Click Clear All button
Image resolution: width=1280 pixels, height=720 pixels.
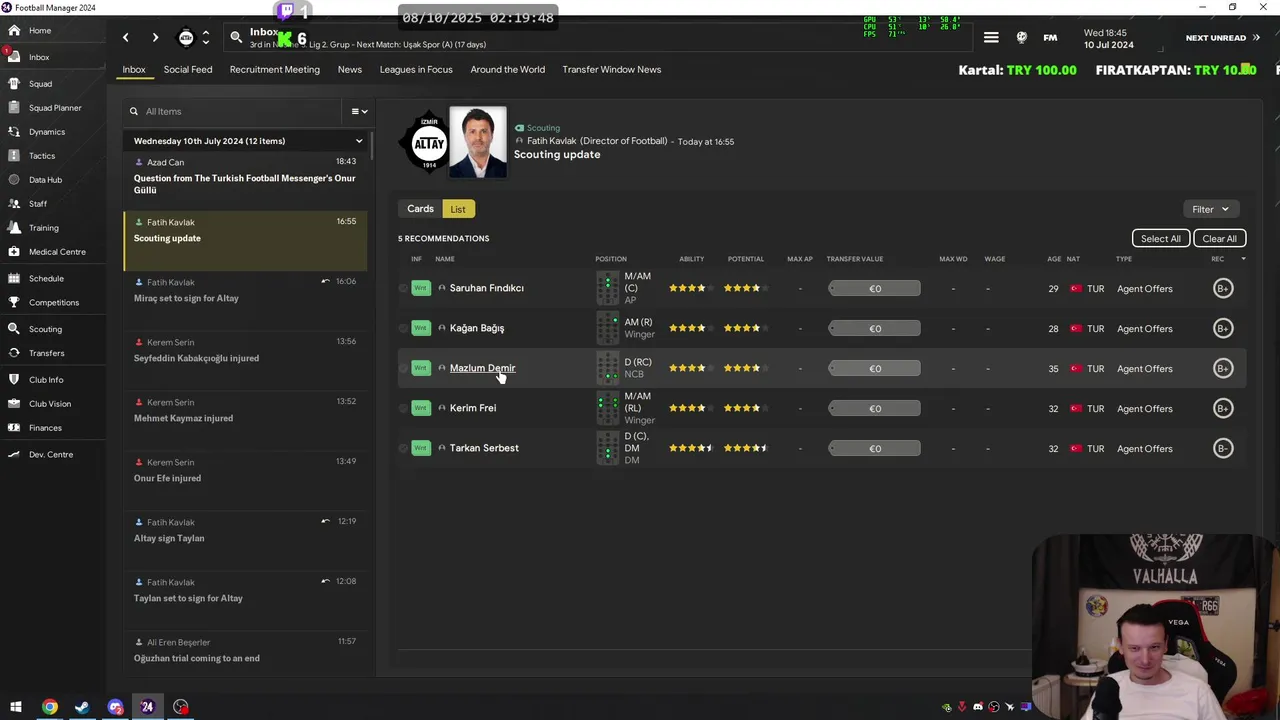coord(1219,239)
